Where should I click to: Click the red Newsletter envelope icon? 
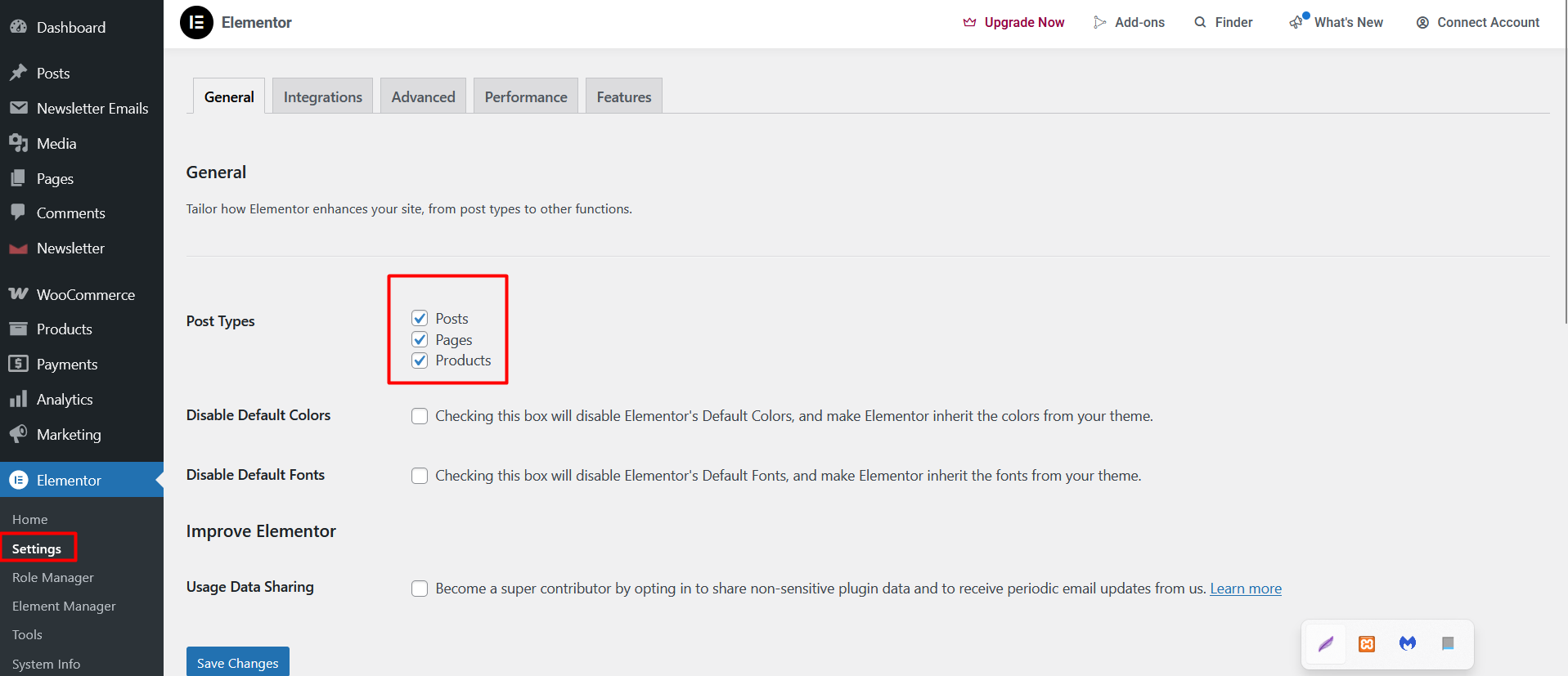click(18, 248)
